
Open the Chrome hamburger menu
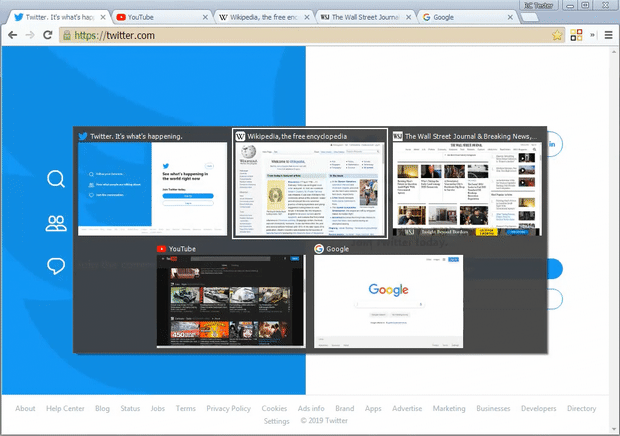click(609, 35)
